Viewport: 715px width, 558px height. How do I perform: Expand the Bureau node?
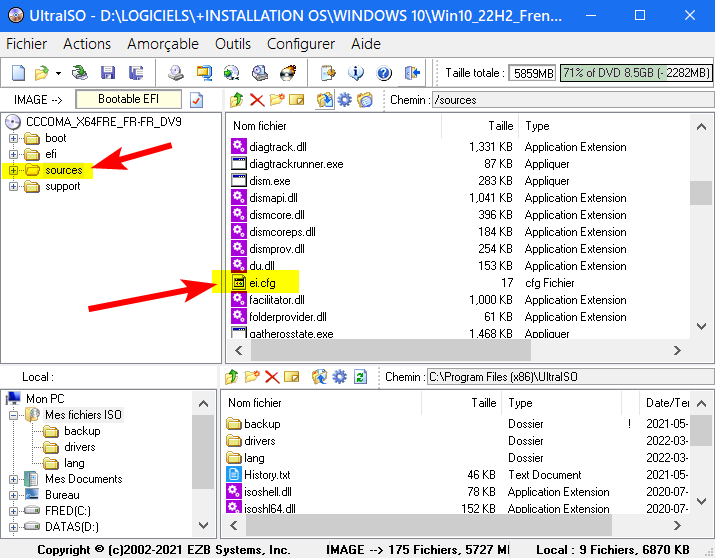(13, 495)
